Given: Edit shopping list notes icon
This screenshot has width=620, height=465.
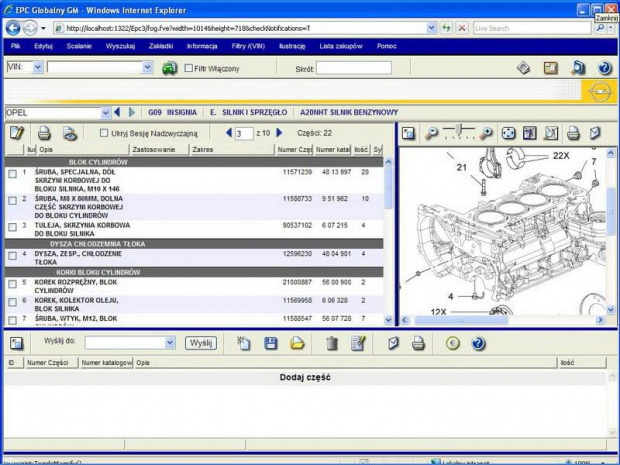Looking at the screenshot, I should click(x=358, y=343).
